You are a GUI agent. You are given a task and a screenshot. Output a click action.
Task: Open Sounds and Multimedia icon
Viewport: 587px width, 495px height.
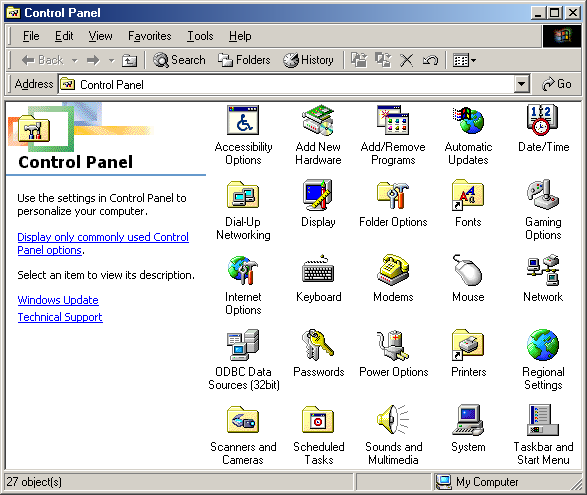[x=393, y=420]
